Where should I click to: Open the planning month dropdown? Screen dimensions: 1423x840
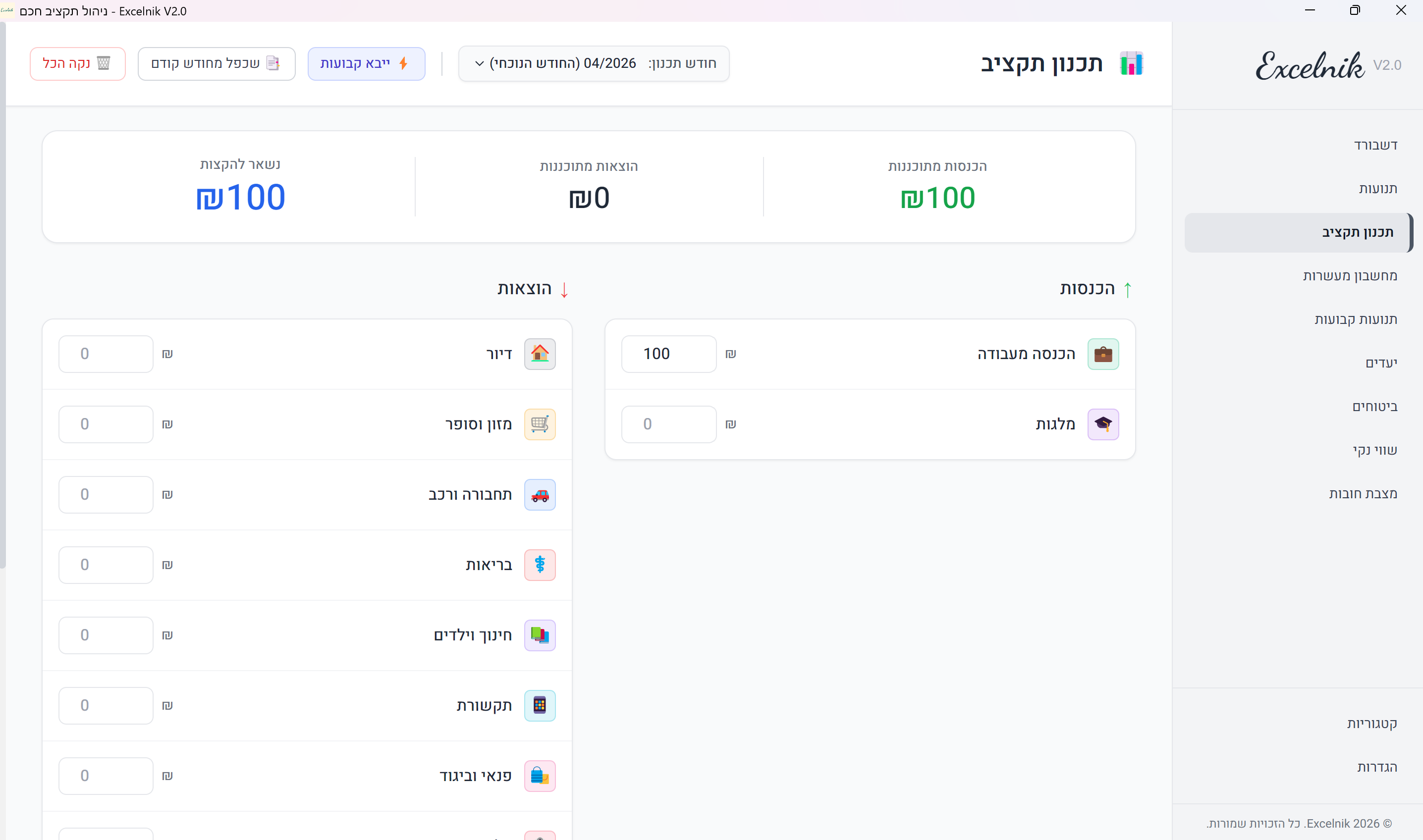[x=594, y=63]
